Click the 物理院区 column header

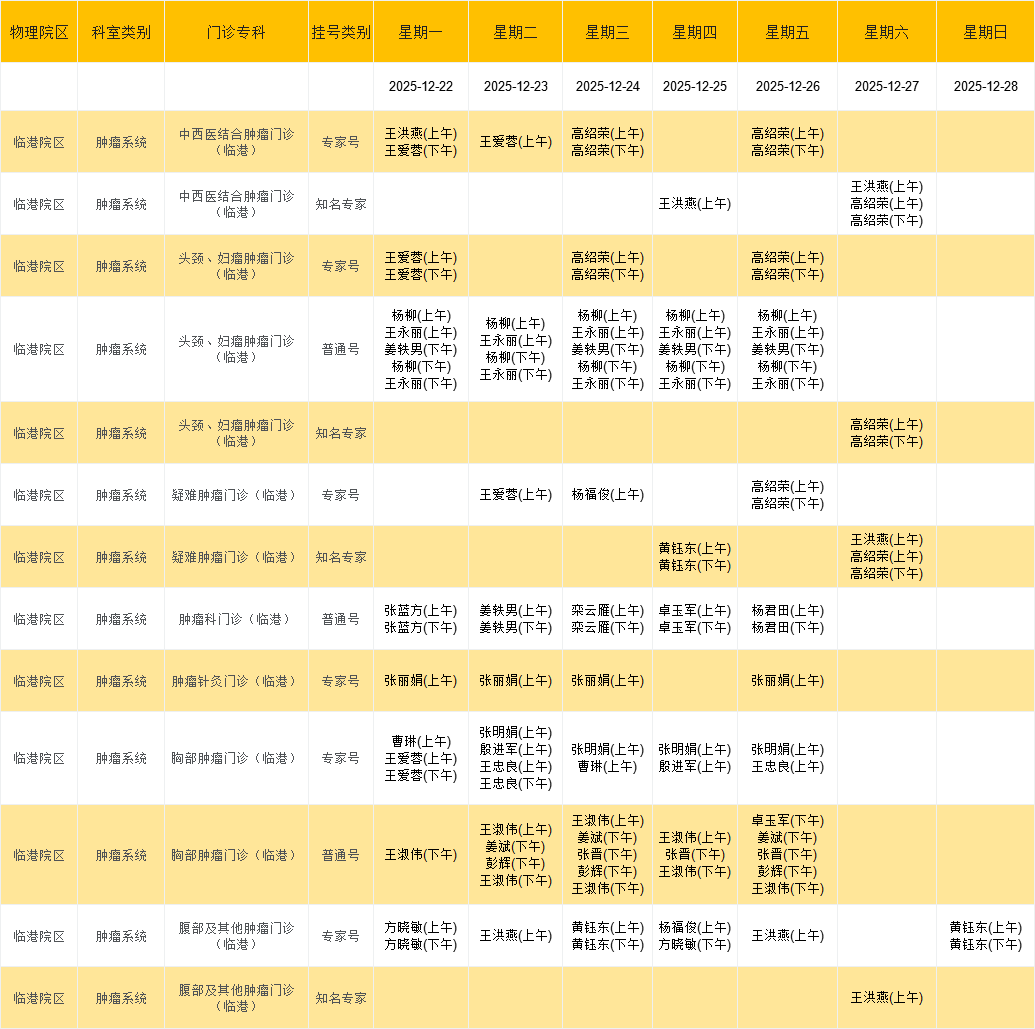(39, 32)
